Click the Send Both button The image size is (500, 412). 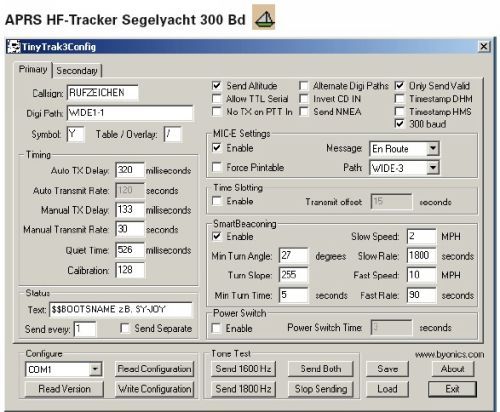[321, 369]
